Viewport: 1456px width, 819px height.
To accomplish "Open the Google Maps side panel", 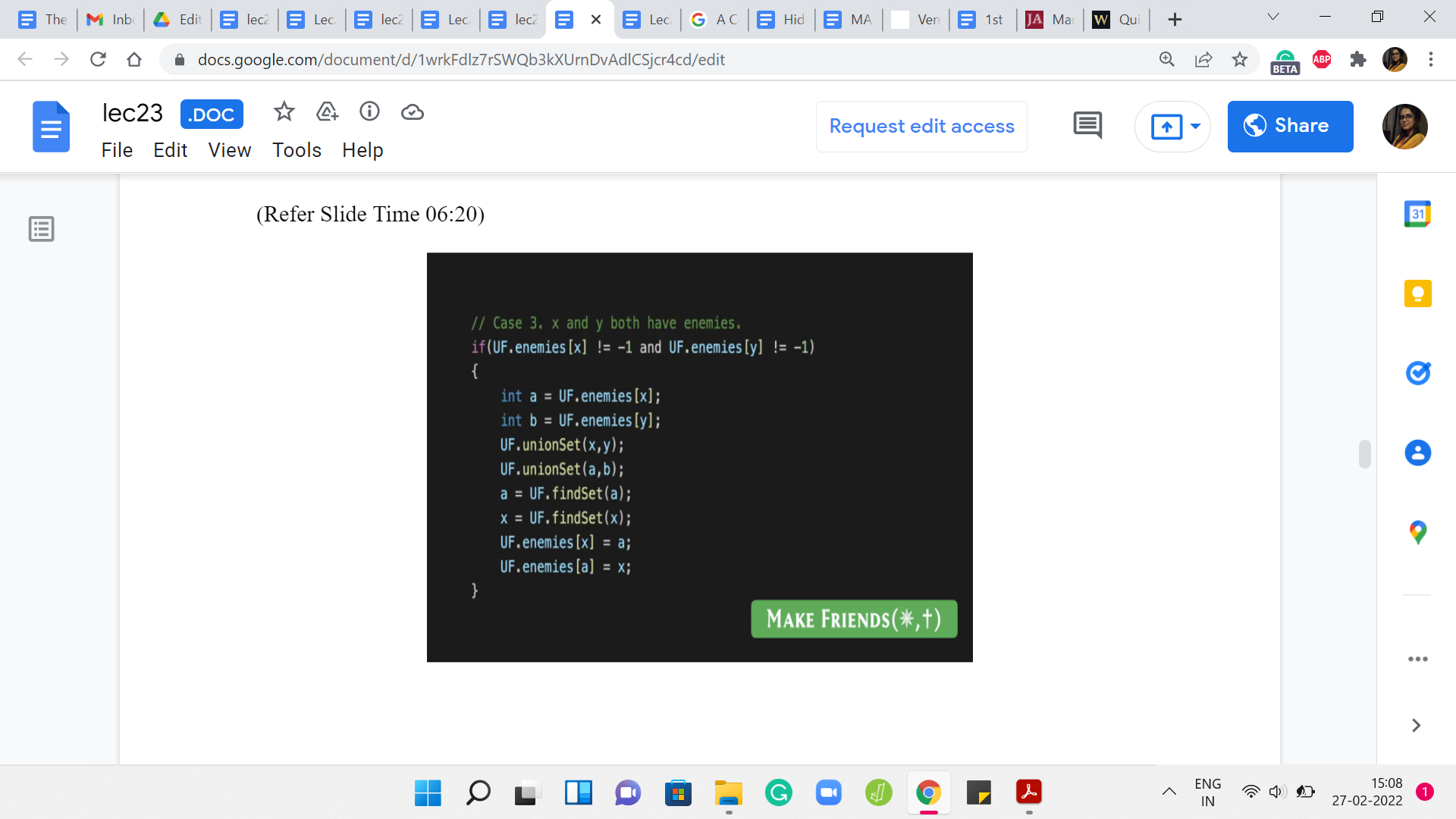I will (1417, 532).
